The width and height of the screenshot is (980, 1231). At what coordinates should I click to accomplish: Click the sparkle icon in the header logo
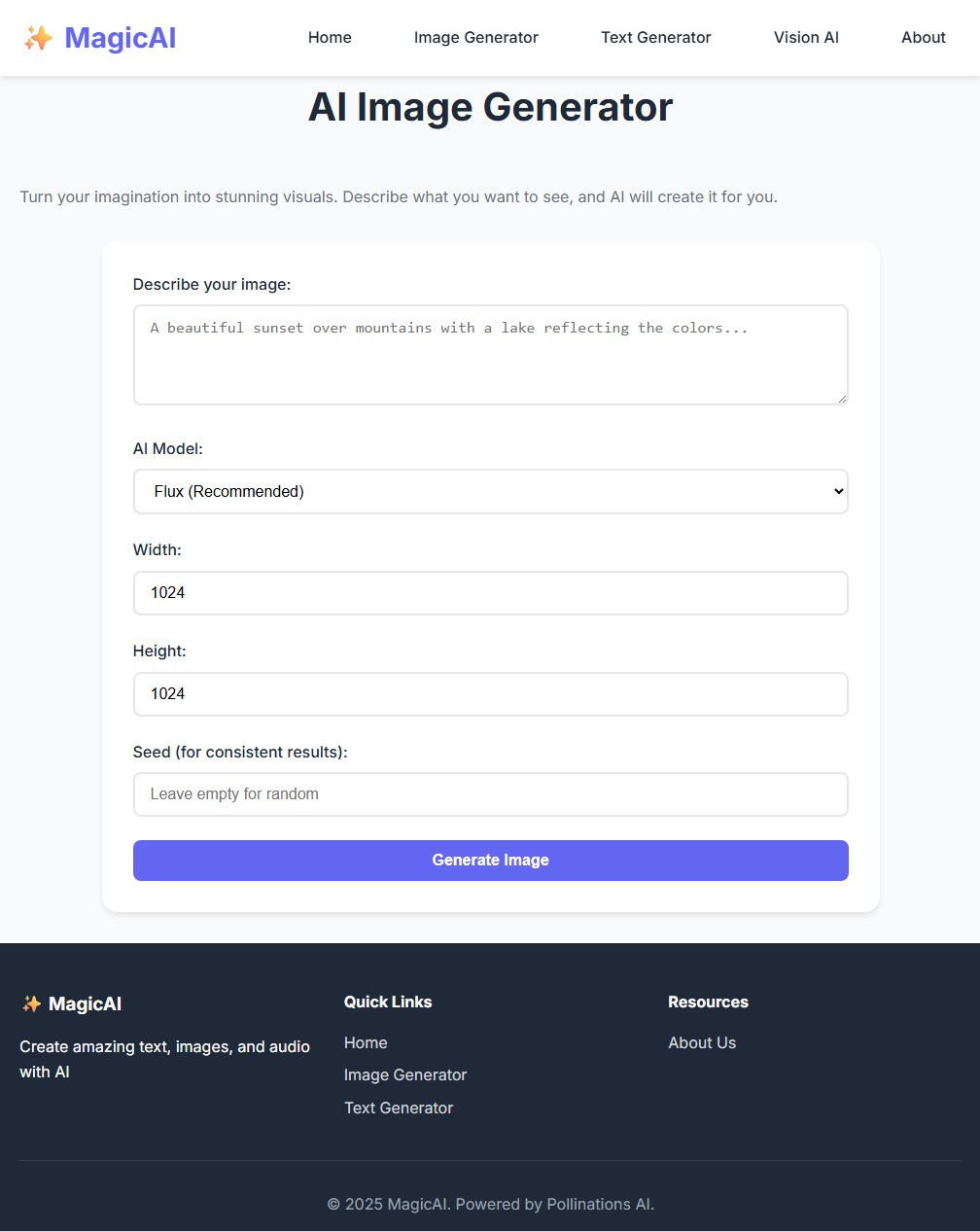tap(38, 38)
